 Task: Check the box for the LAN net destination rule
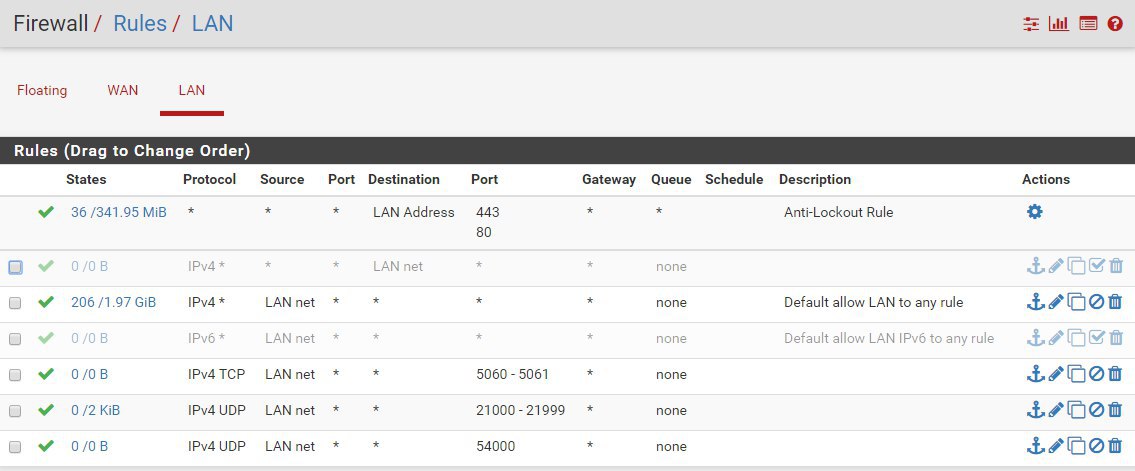point(15,267)
